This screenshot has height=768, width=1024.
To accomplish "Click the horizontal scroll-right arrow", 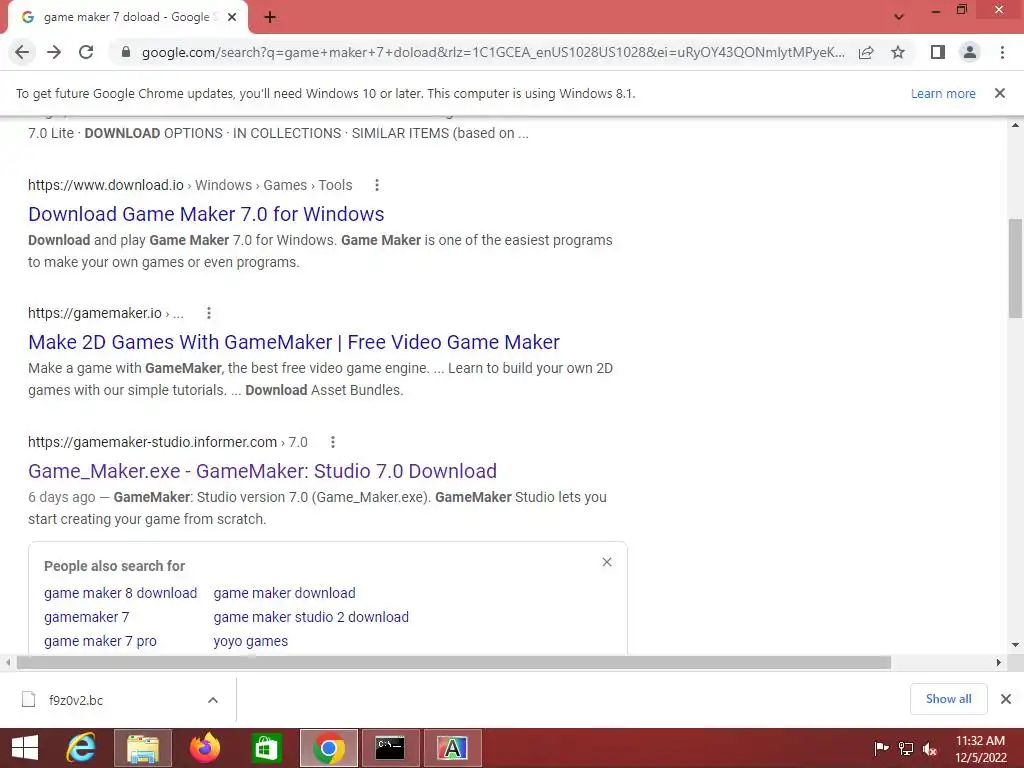I will point(999,662).
